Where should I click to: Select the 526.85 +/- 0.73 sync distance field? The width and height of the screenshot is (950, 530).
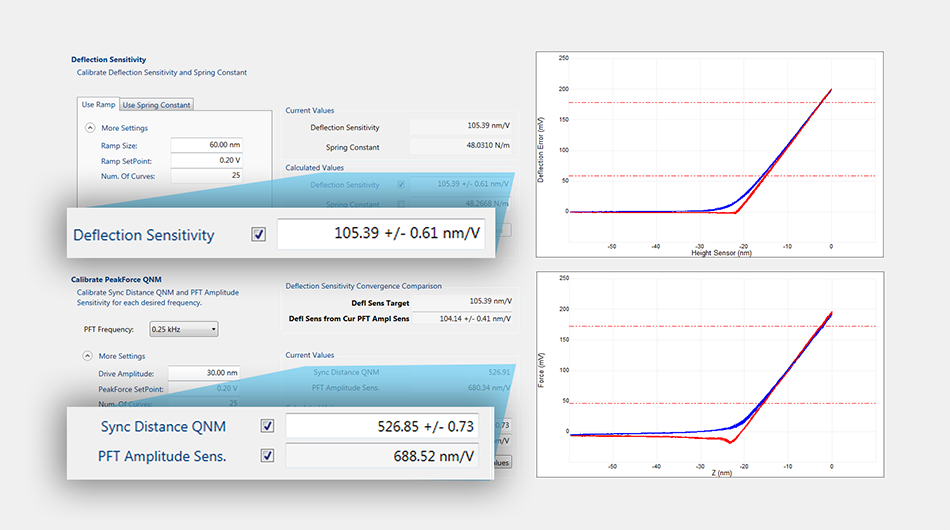(382, 426)
